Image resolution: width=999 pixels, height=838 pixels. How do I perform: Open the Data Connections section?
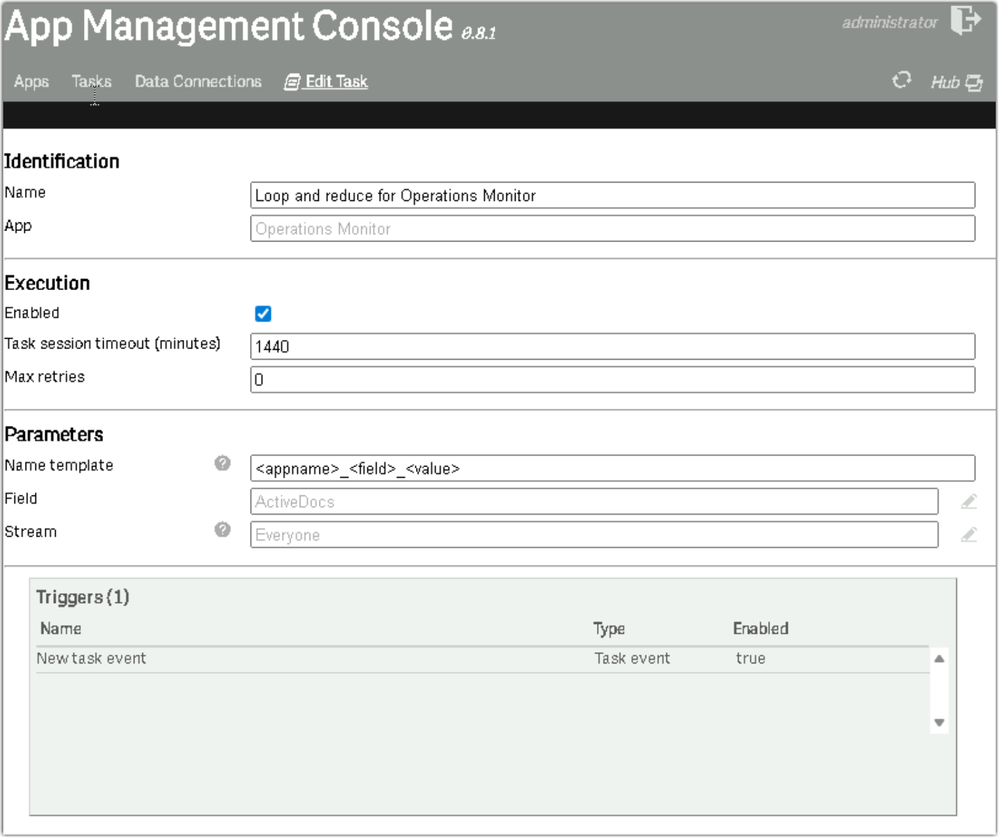[198, 82]
